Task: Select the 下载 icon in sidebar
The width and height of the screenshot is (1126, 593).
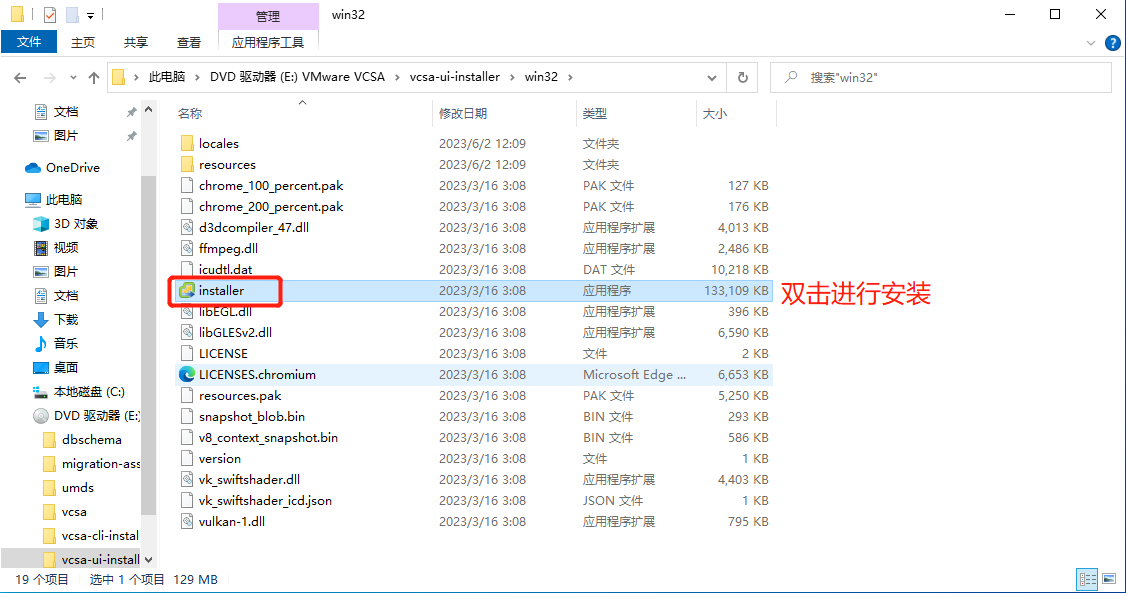Action: 41,319
